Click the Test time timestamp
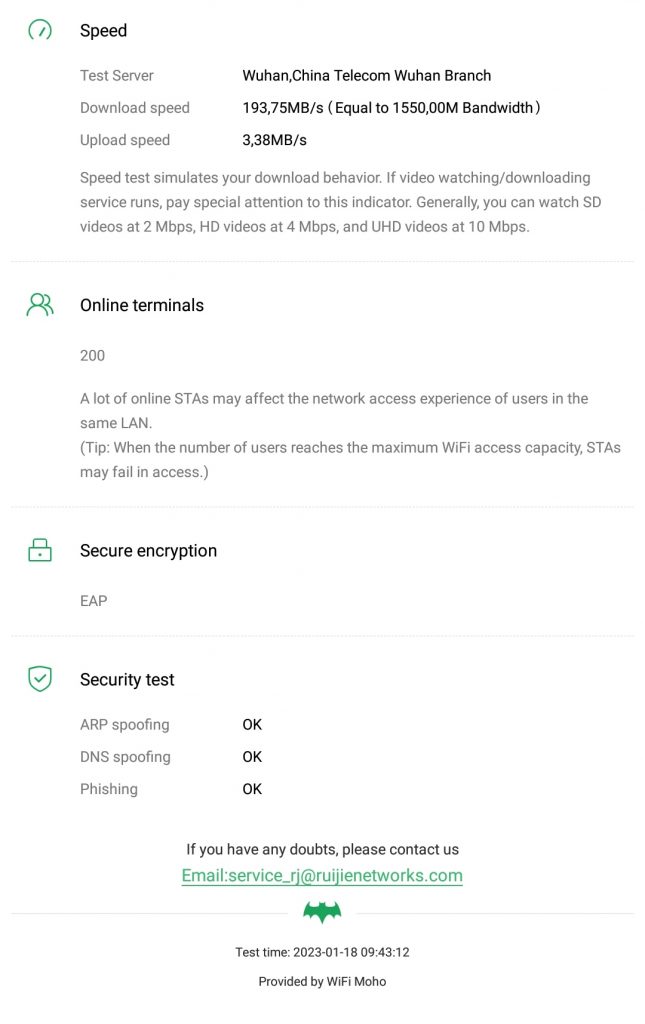The height and width of the screenshot is (1024, 645). (322, 952)
